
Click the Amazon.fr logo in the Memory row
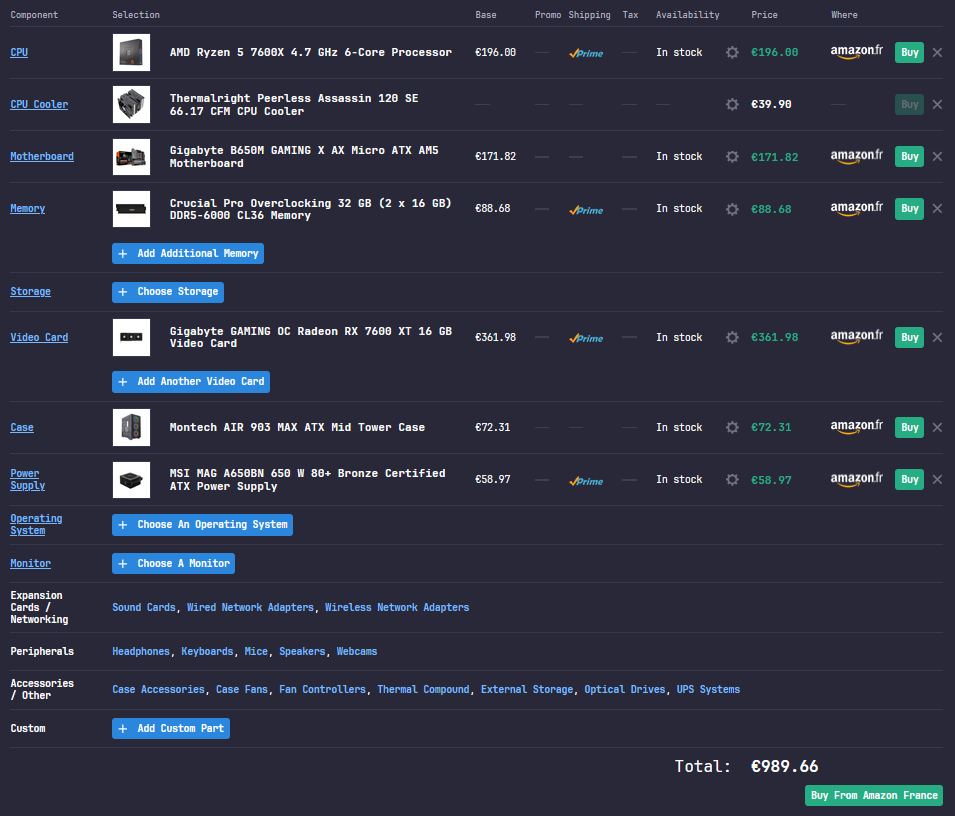(856, 209)
